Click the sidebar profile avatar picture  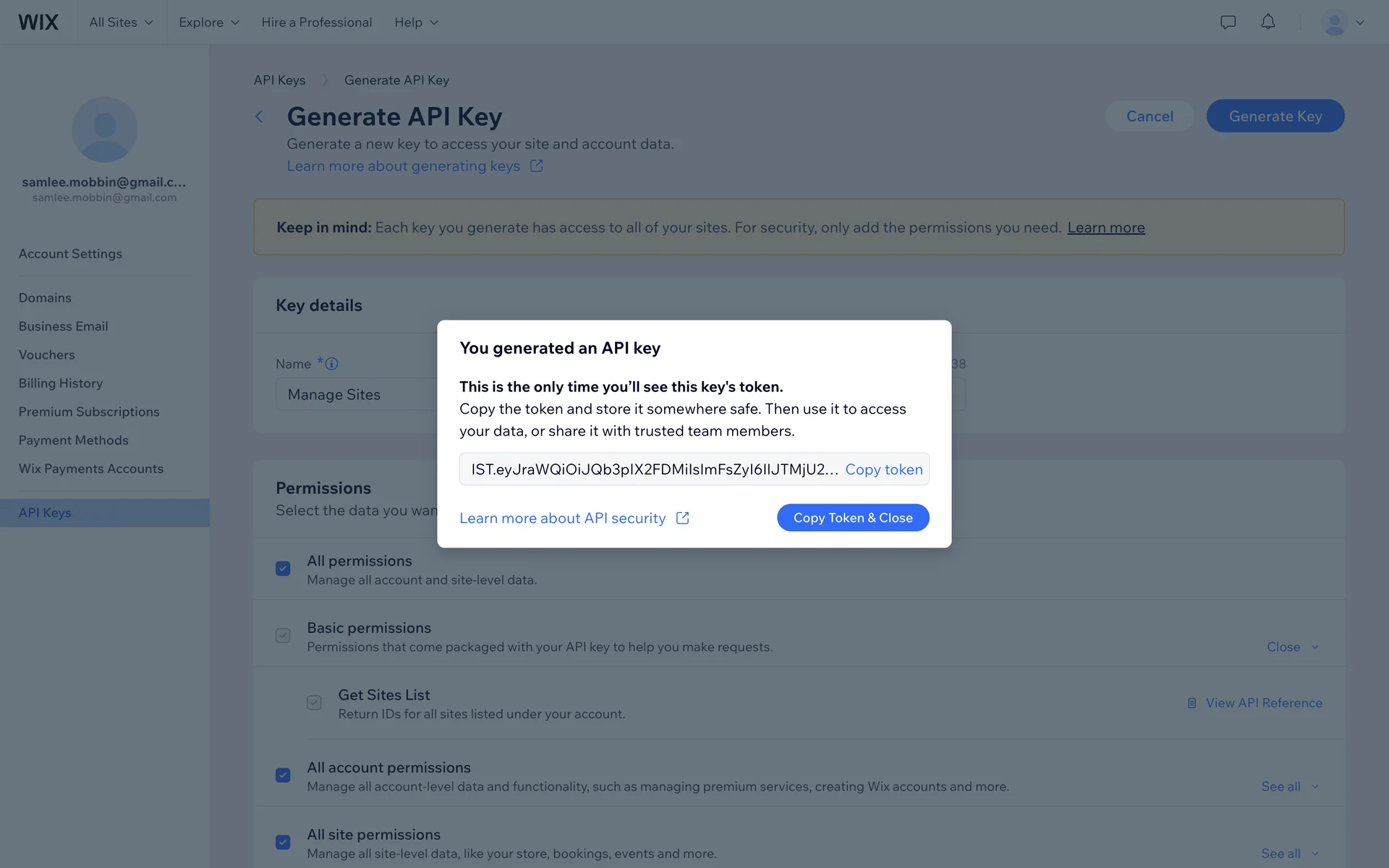(x=105, y=129)
